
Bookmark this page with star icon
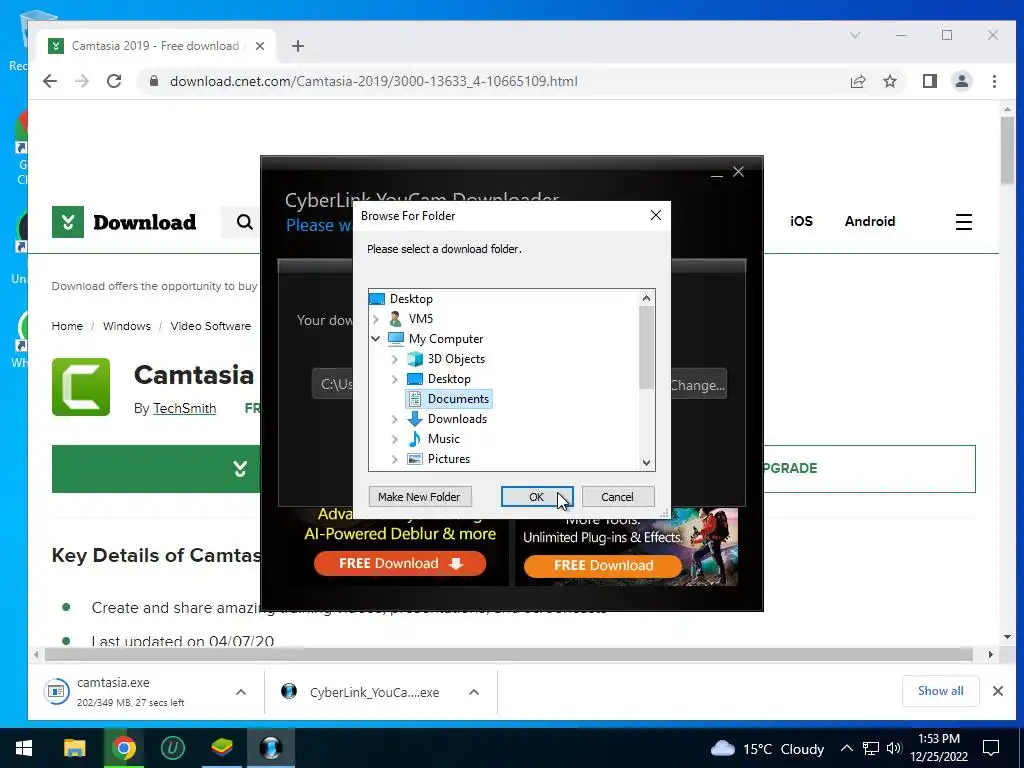pos(890,82)
